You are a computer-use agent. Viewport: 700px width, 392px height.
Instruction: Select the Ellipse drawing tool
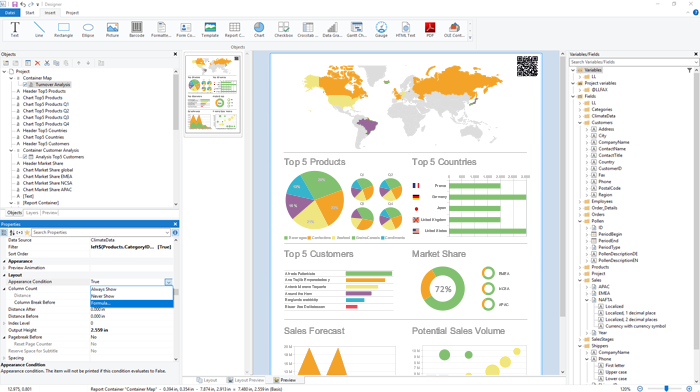(88, 29)
